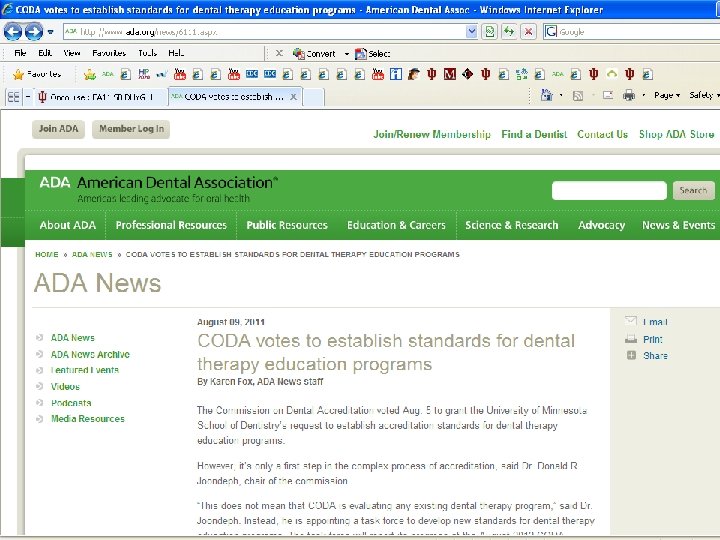Click the maroon M bookmark icon

coord(450,74)
